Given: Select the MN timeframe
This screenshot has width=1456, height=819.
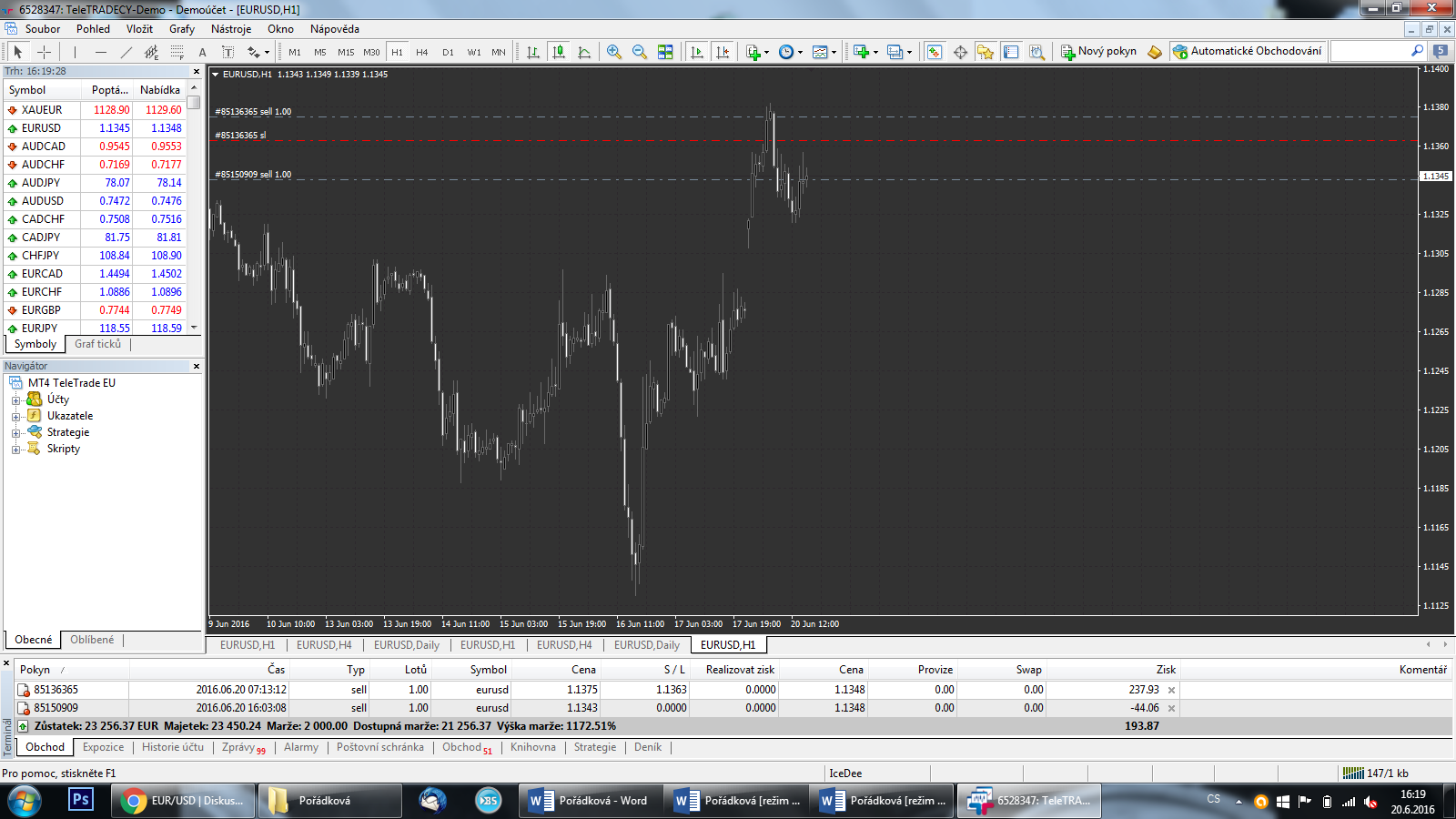Looking at the screenshot, I should (x=499, y=52).
